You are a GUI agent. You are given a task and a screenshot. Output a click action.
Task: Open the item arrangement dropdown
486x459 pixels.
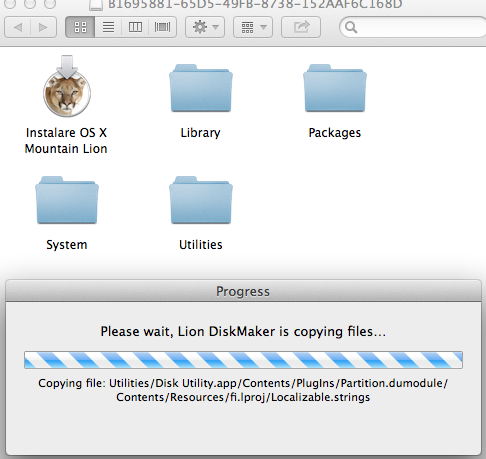pyautogui.click(x=253, y=27)
